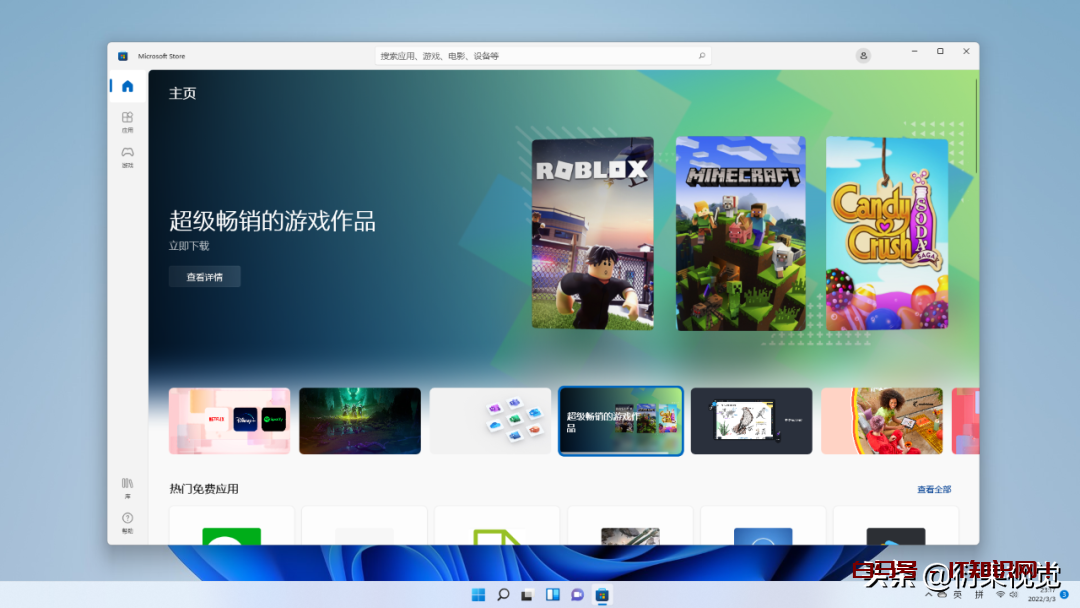Click the 查看全部 link

click(x=934, y=489)
